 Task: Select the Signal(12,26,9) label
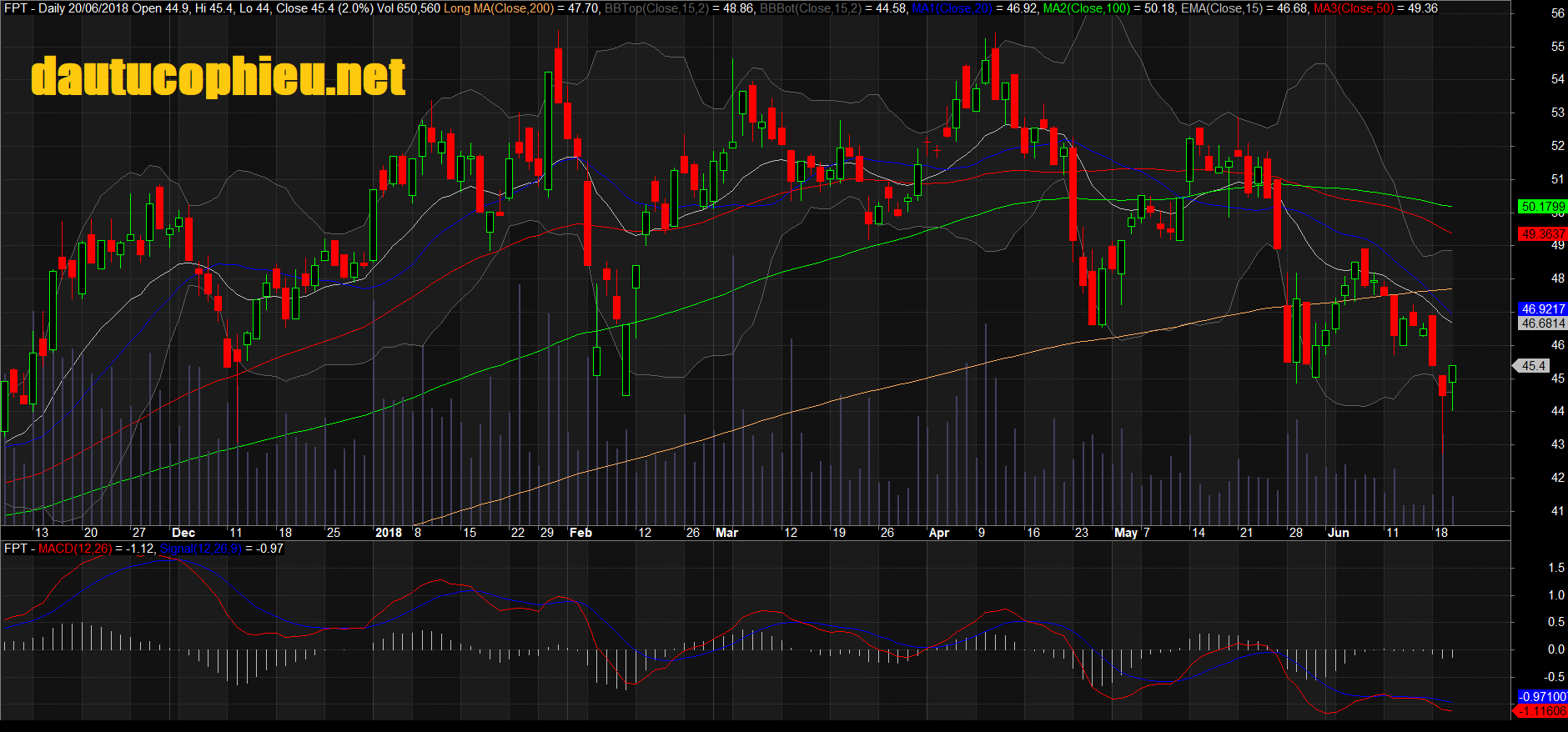pyautogui.click(x=200, y=549)
